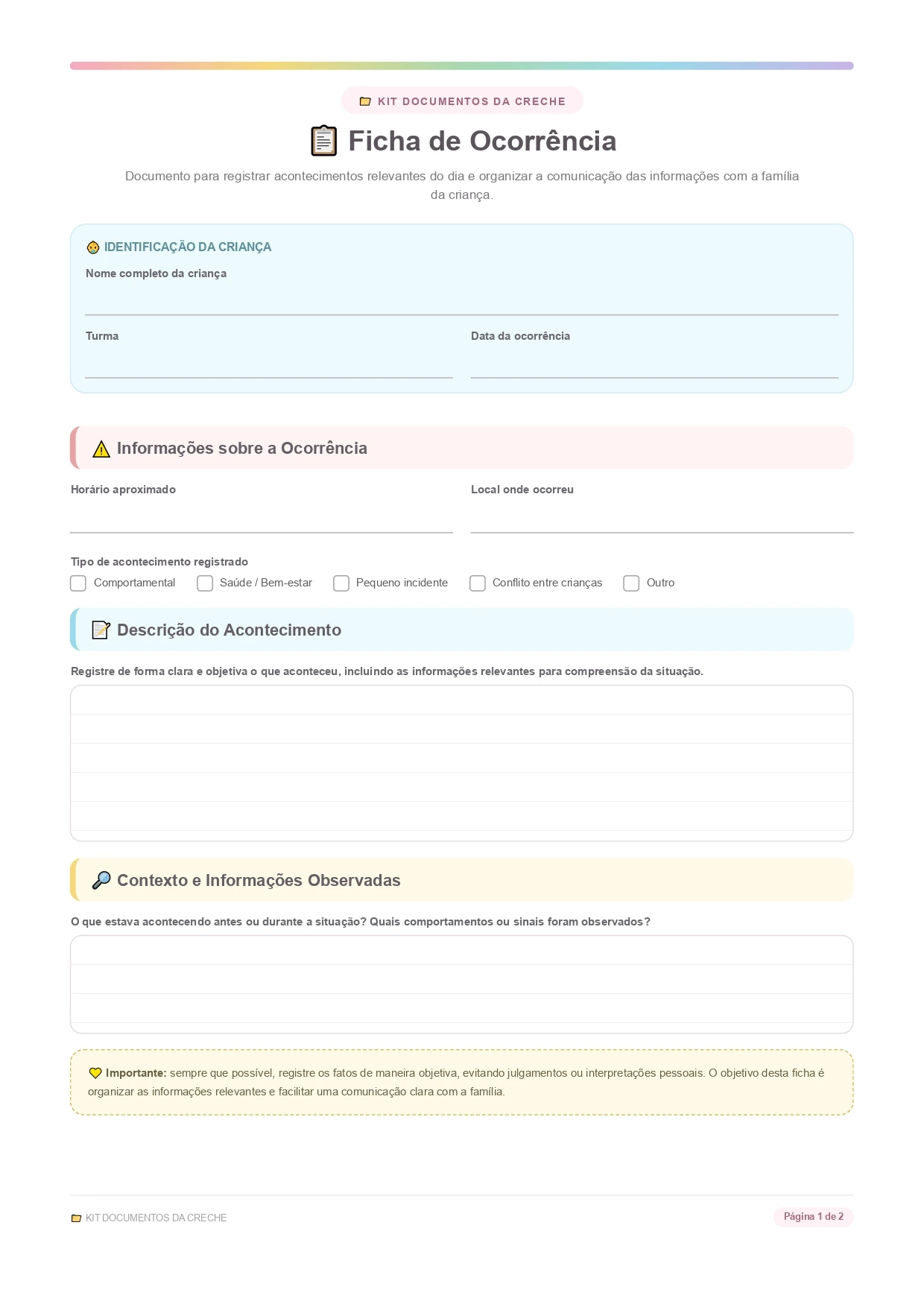
Task: Click the Tipo de acontecimento registrado label
Action: point(159,562)
